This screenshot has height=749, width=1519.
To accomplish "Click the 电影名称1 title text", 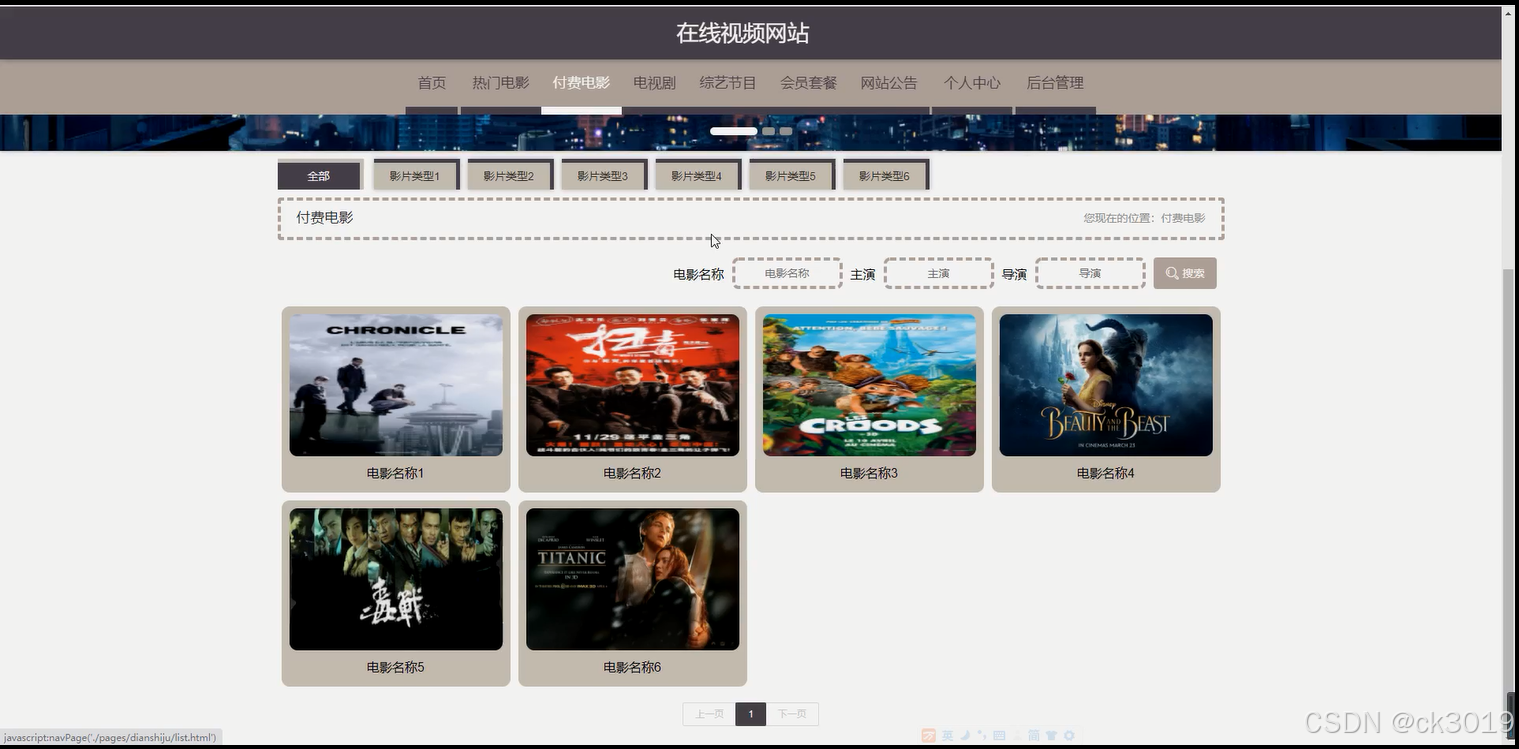I will [x=396, y=473].
